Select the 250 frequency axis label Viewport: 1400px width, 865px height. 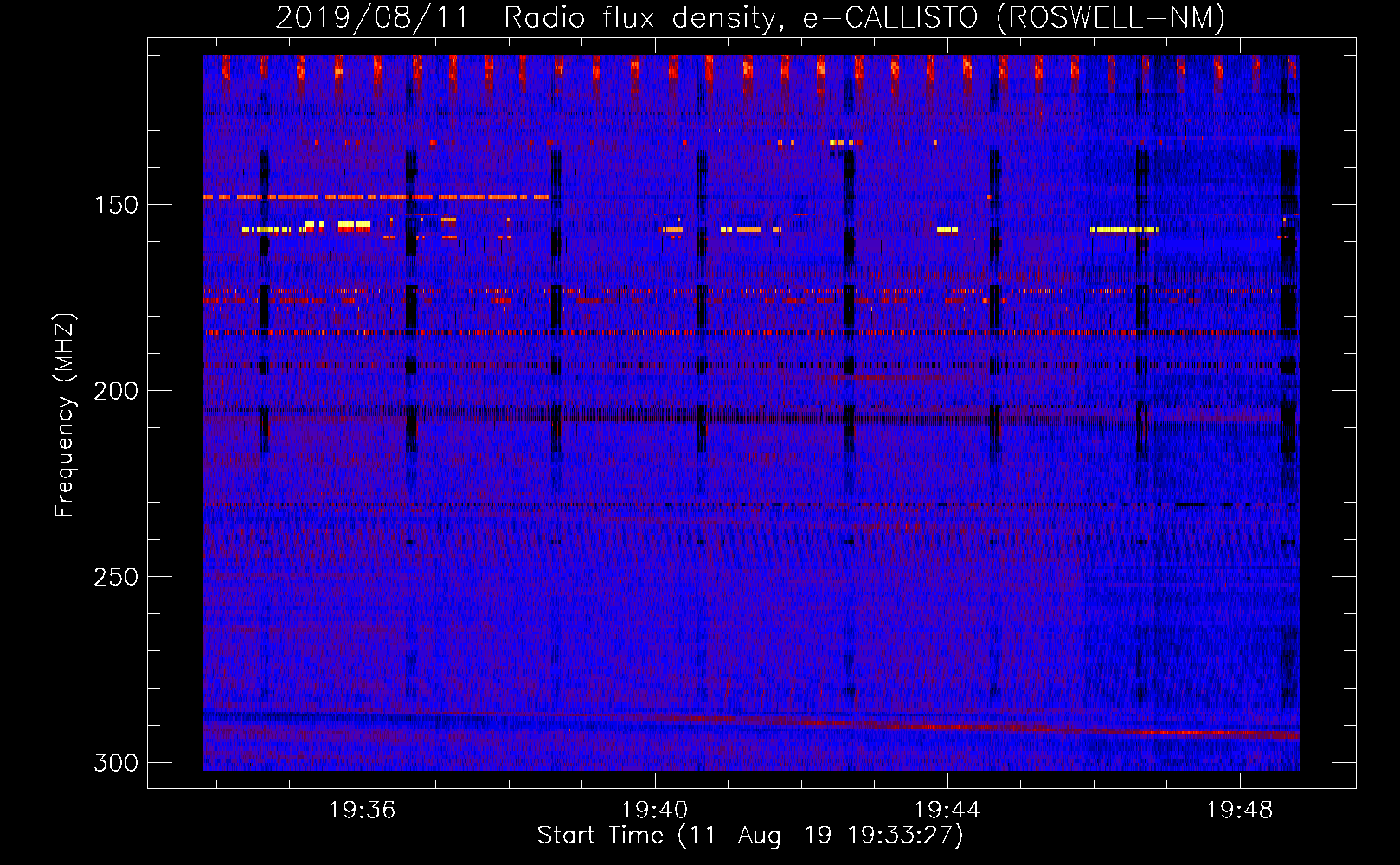tap(116, 577)
